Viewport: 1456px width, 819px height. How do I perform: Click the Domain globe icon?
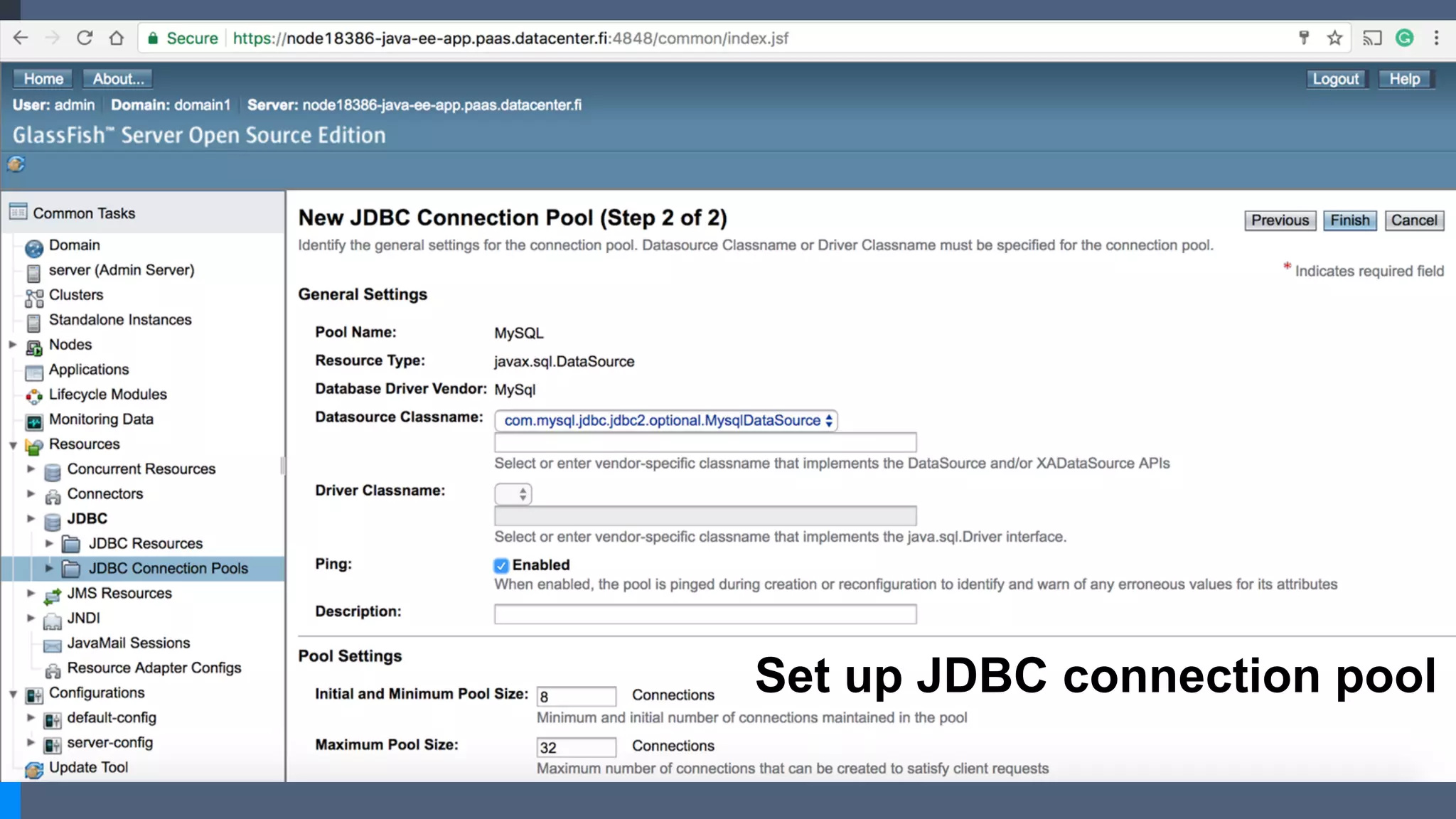pos(34,248)
